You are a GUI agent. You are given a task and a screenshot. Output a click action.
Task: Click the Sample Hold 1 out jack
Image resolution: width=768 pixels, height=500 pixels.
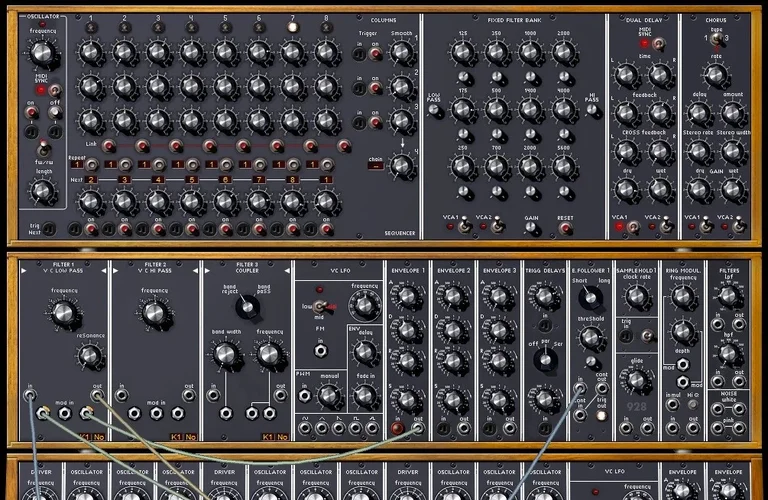[x=648, y=429]
